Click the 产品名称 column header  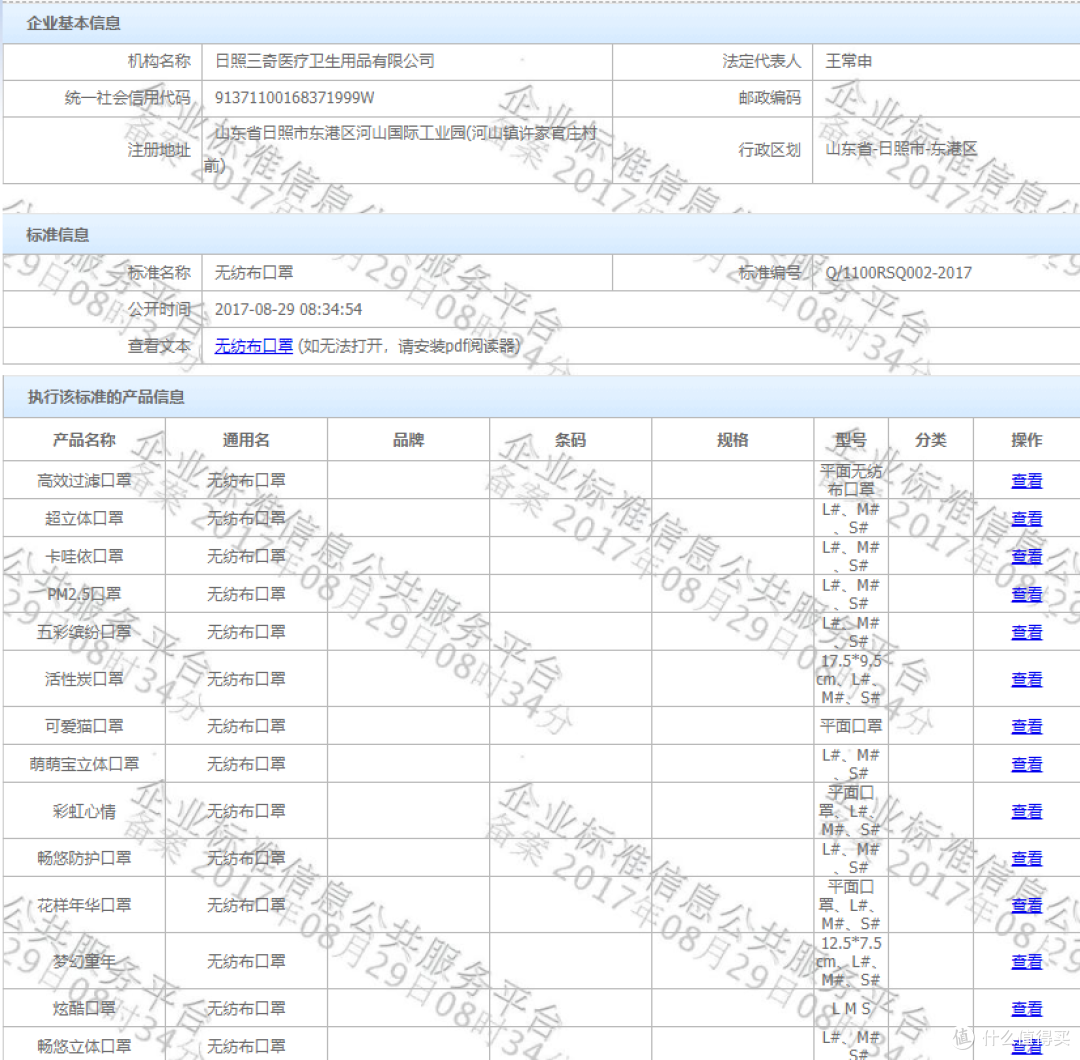tap(84, 439)
